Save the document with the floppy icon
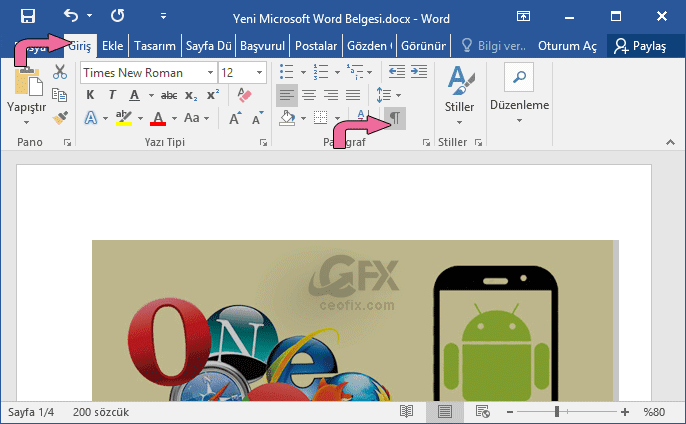Screen dimensions: 686x424 pyautogui.click(x=28, y=16)
